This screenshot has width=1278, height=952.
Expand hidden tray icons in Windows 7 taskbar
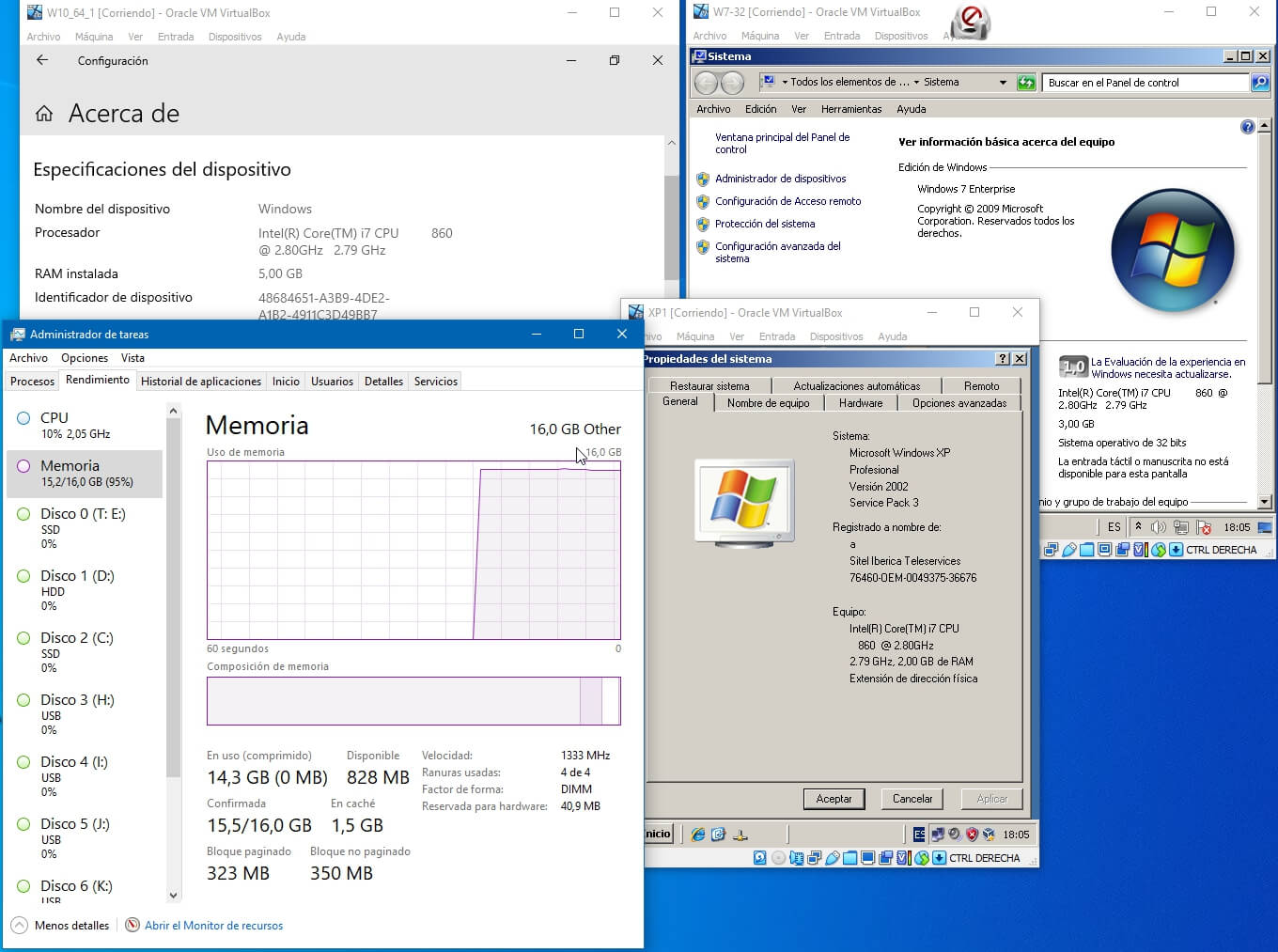point(1138,527)
